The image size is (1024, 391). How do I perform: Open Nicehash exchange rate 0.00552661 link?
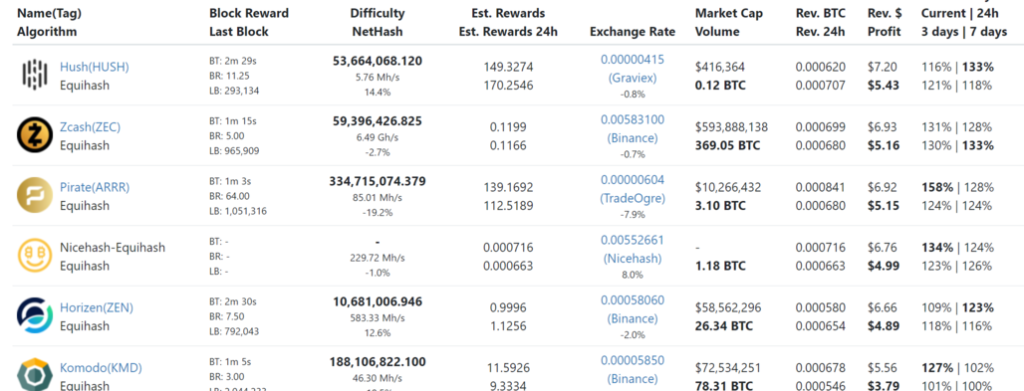pyautogui.click(x=632, y=240)
